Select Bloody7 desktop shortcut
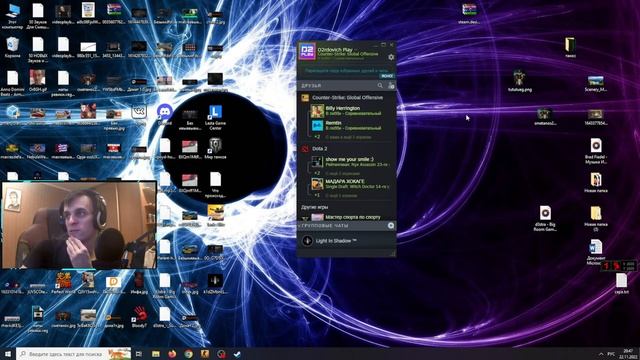The height and width of the screenshot is (360, 640). pyautogui.click(x=139, y=316)
